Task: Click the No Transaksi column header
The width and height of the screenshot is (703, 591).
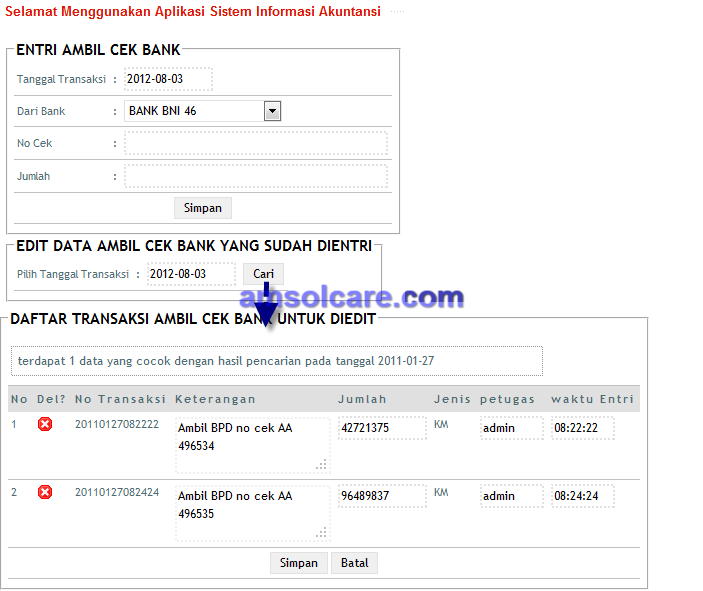Action: coord(120,399)
